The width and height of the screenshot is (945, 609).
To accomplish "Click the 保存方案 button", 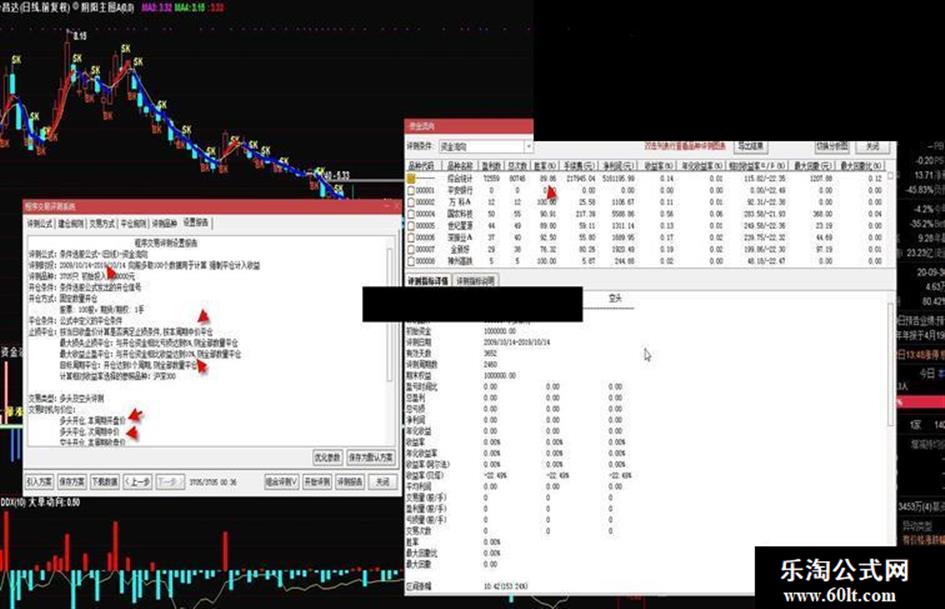I will pyautogui.click(x=72, y=482).
